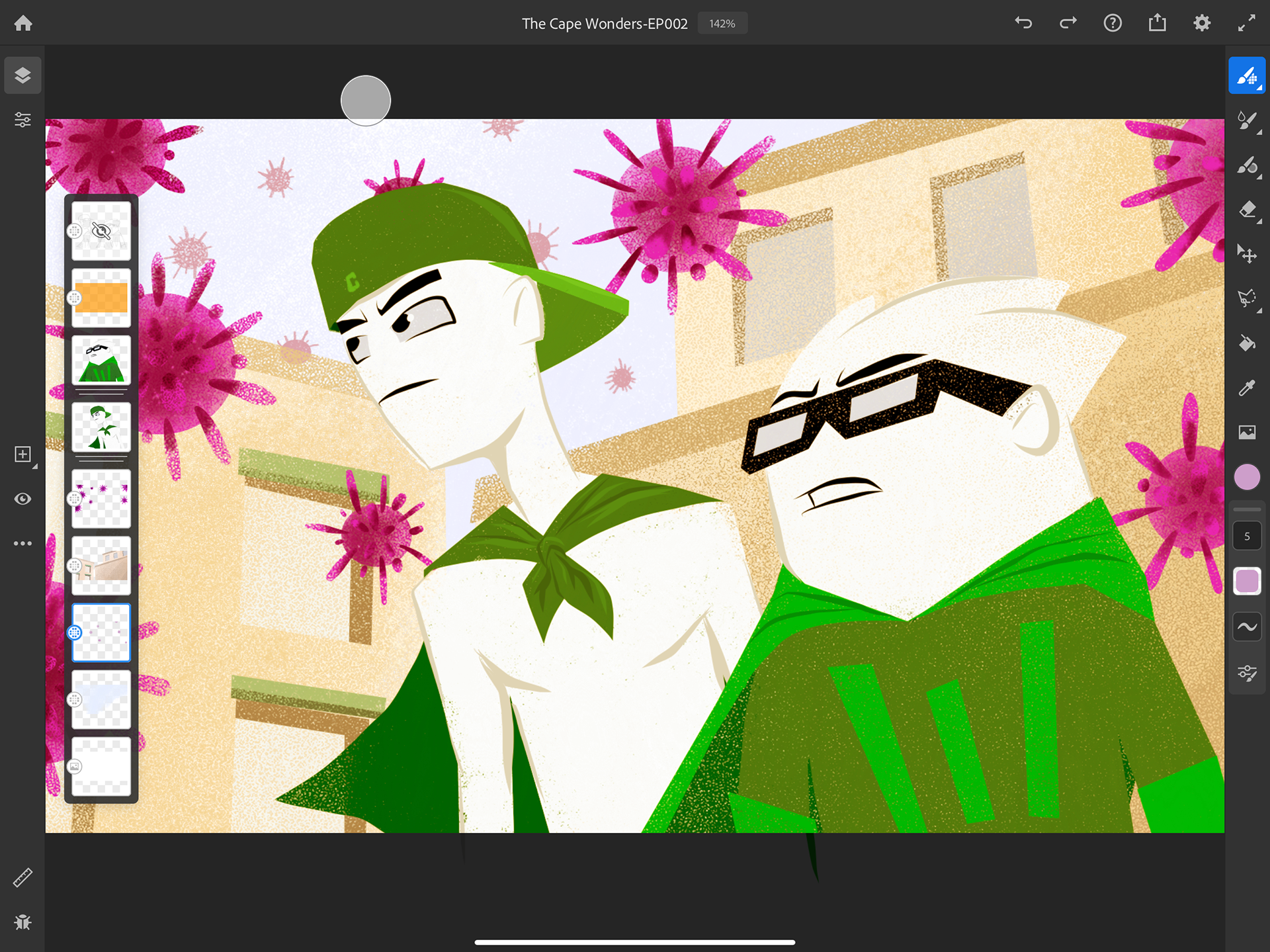This screenshot has height=952, width=1270.
Task: Select the lasso selection tool
Action: [1246, 298]
